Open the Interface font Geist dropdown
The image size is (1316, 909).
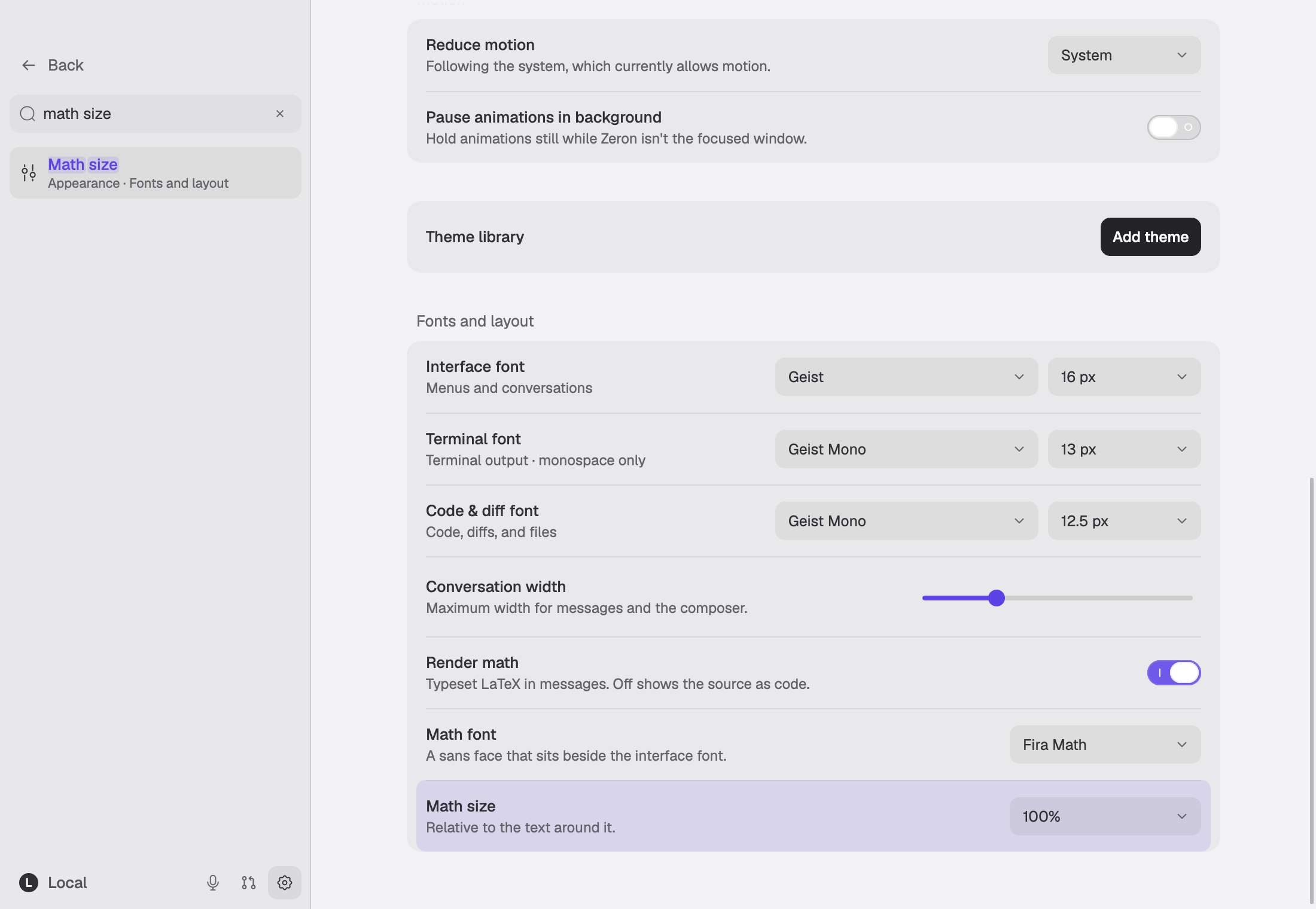(x=906, y=377)
